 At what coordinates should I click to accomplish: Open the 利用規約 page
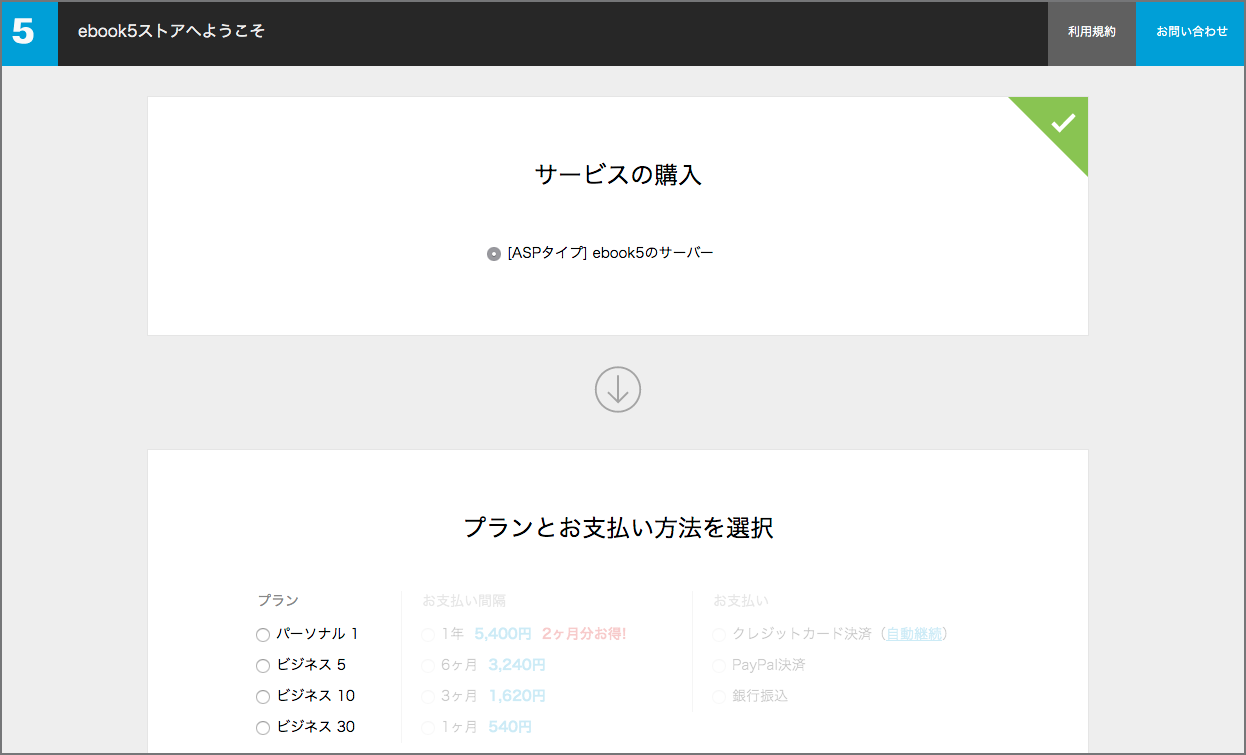click(1092, 33)
